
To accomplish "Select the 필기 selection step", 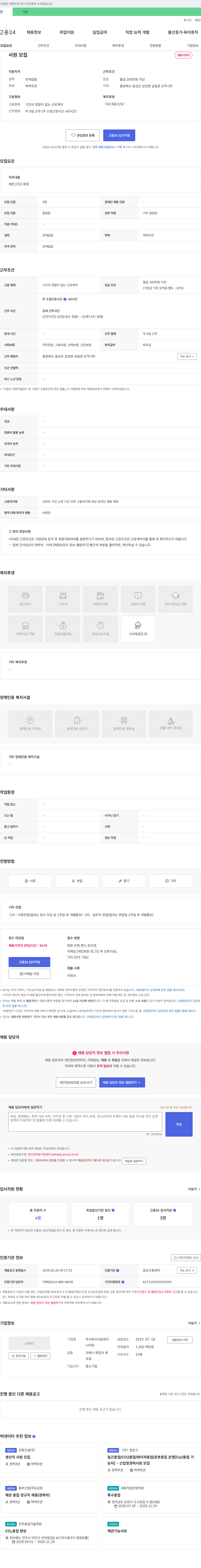I will [124, 881].
